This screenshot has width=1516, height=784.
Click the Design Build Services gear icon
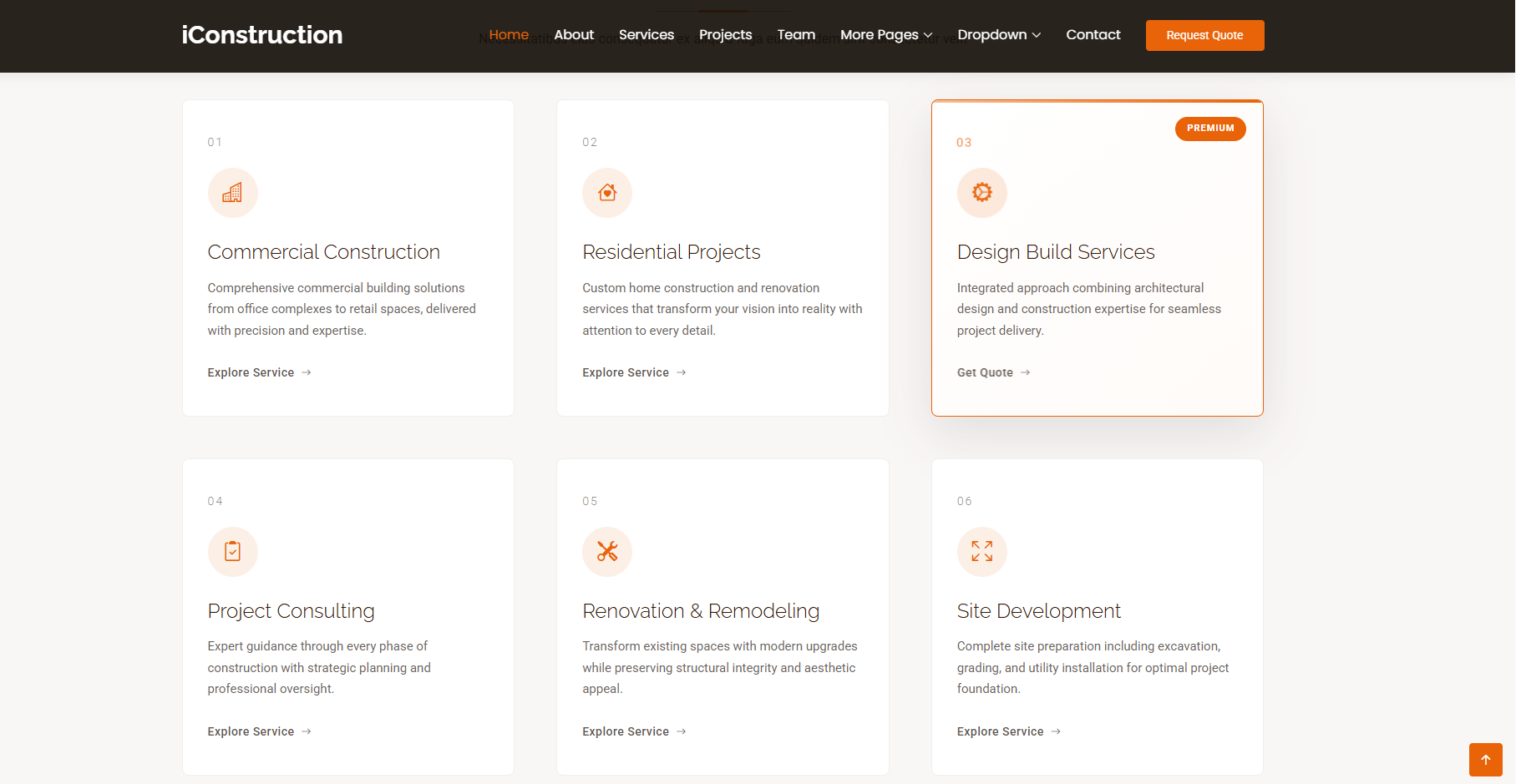click(981, 193)
